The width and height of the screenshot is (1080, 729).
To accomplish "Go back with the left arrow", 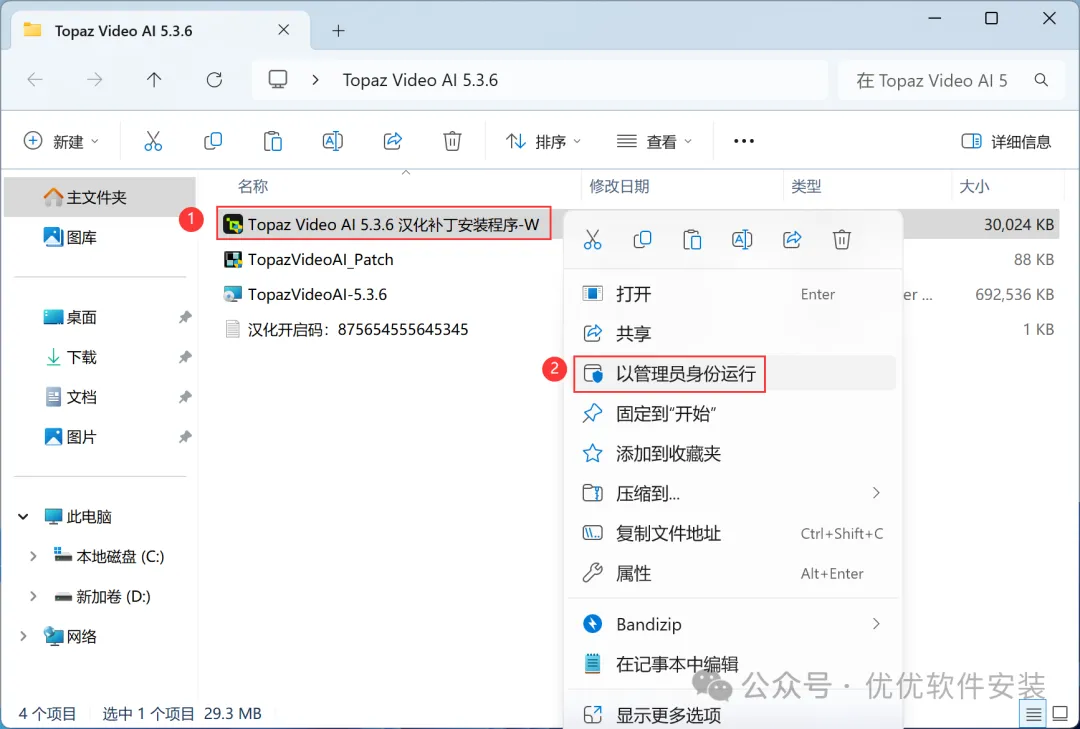I will [x=35, y=80].
